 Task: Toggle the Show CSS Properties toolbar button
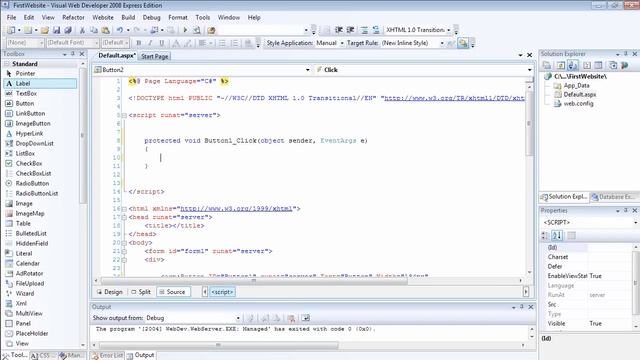(x=463, y=43)
